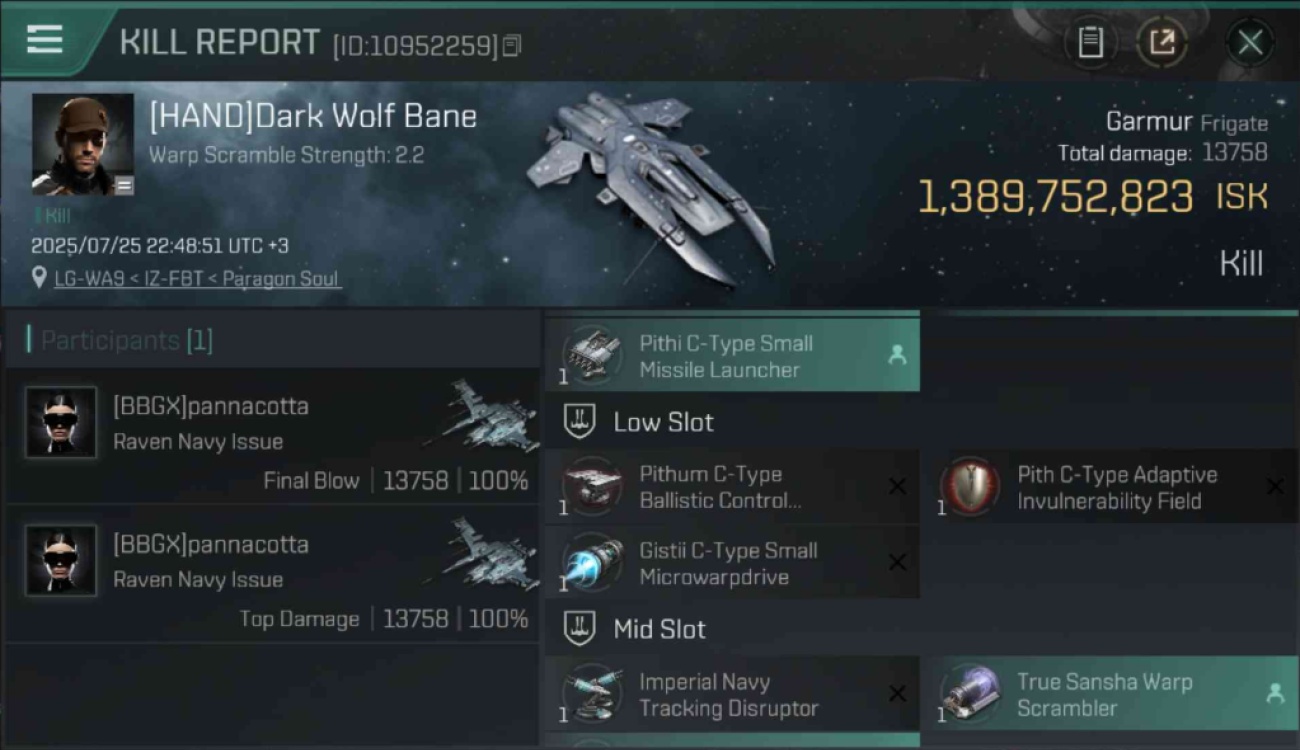Tap pilot icon on Missile Launcher row
Viewport: 1300px width, 750px height.
pos(897,355)
